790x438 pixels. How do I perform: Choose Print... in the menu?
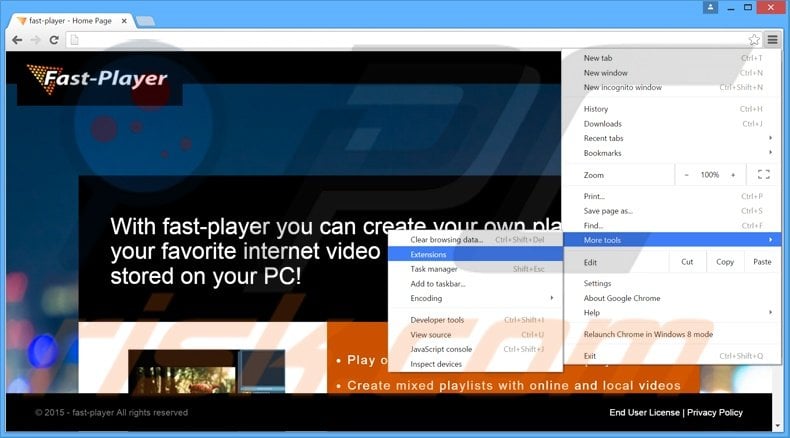672,196
